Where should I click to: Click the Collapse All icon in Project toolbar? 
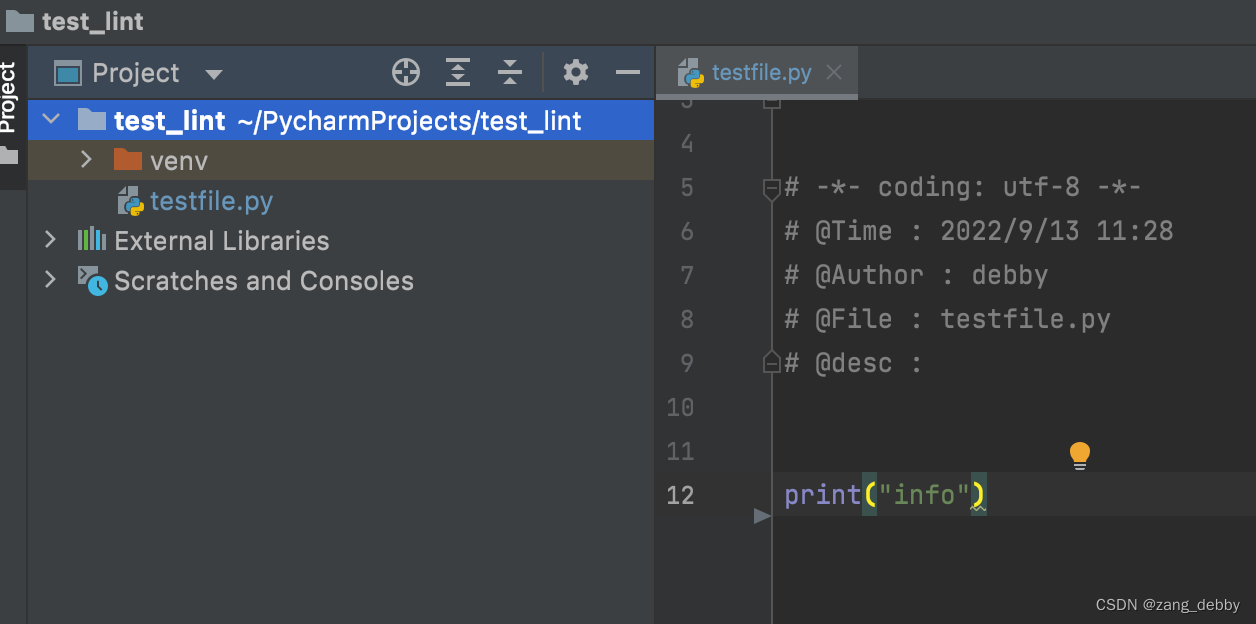(x=509, y=72)
